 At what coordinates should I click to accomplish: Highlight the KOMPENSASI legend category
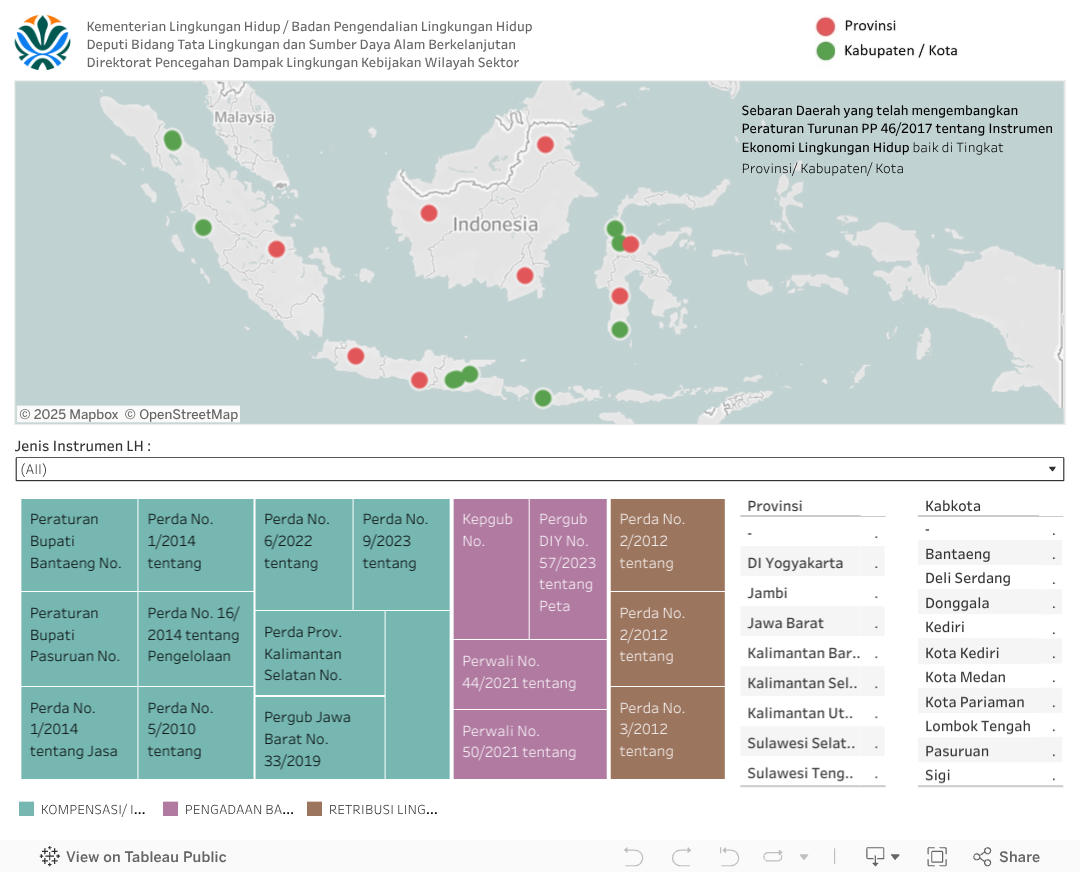(x=83, y=809)
